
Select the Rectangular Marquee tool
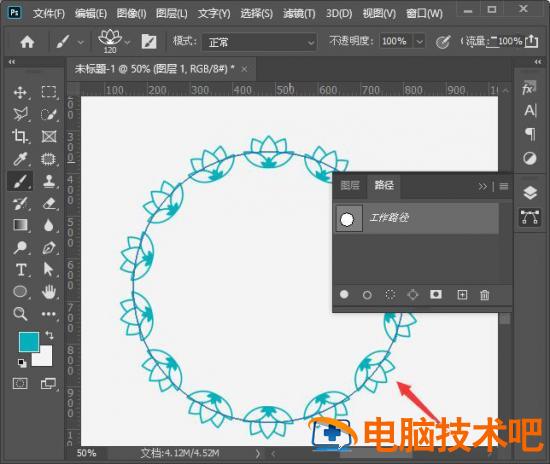coord(49,92)
